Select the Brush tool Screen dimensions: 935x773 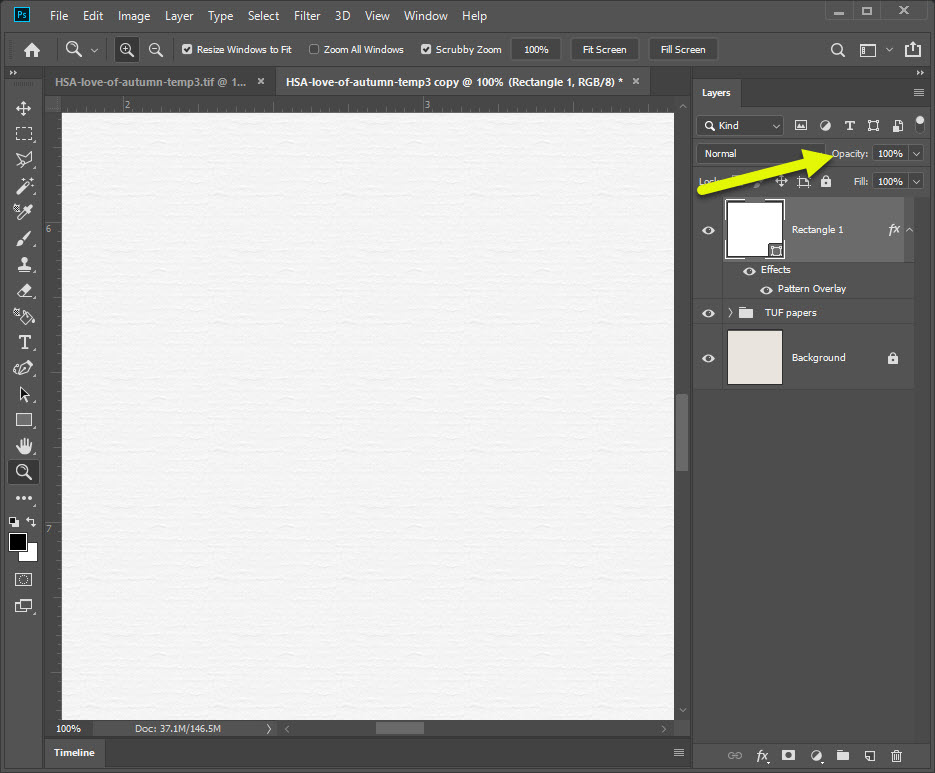click(x=24, y=238)
